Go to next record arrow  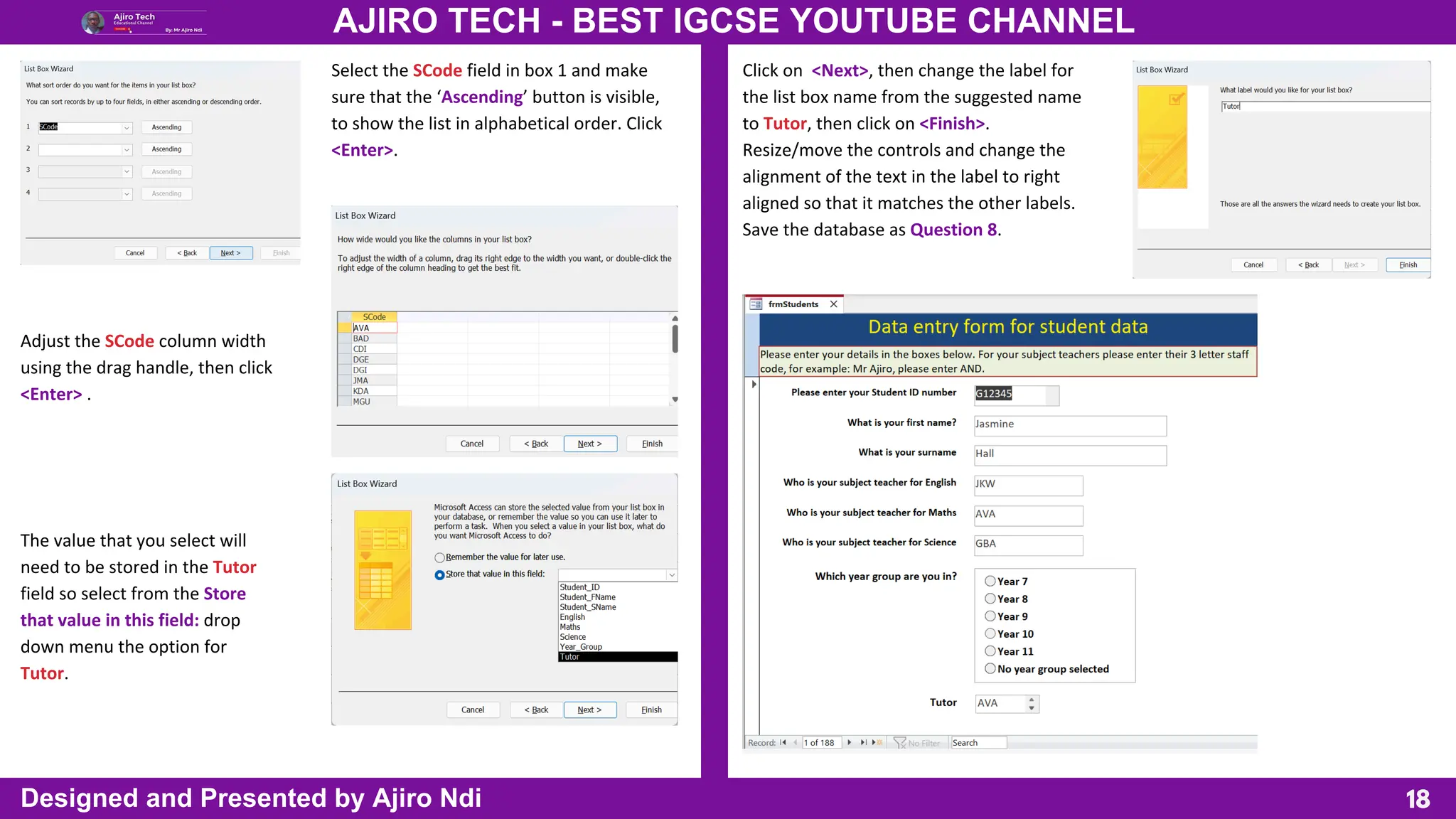[850, 742]
